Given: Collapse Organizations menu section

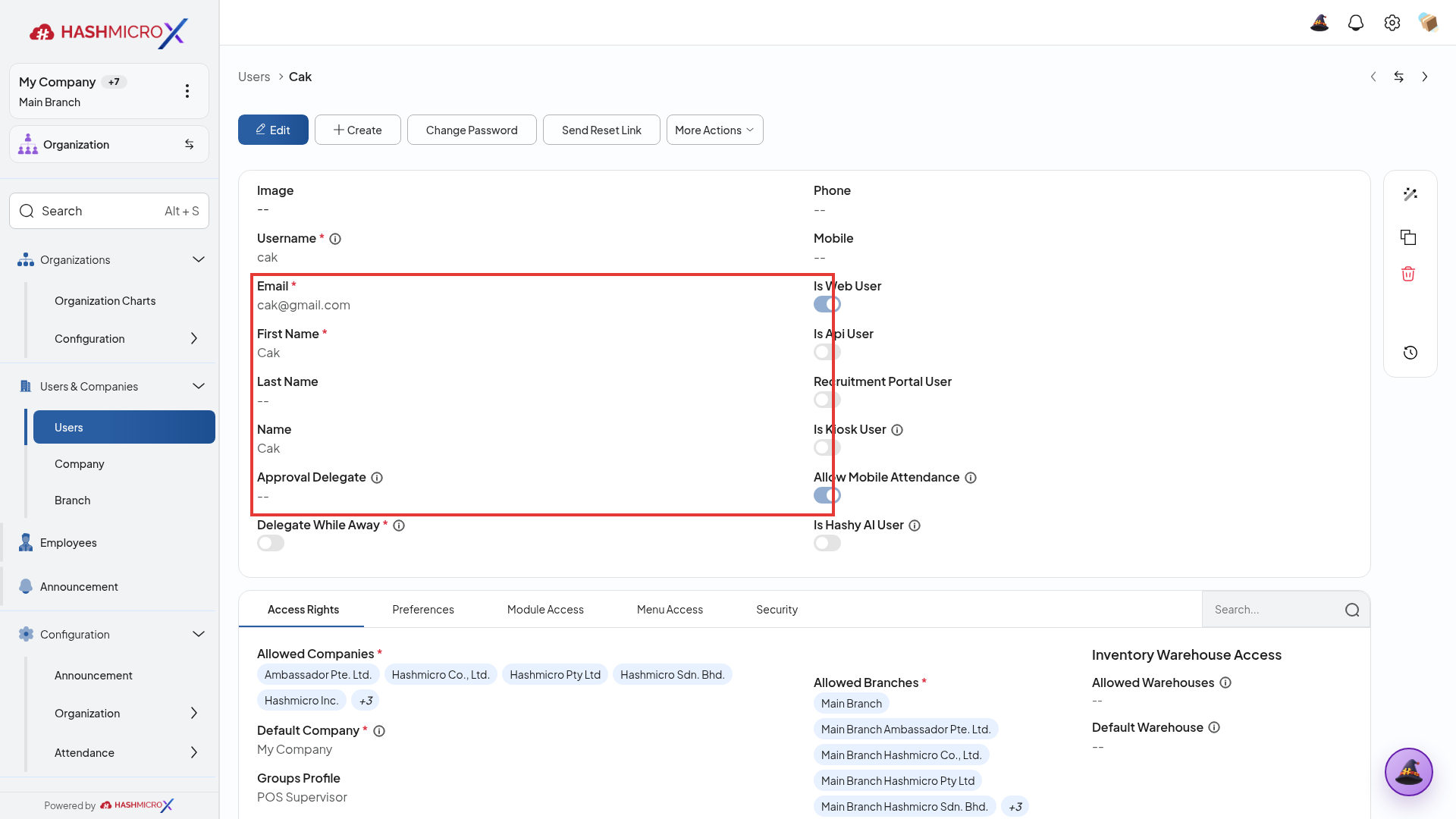Looking at the screenshot, I should coord(199,259).
